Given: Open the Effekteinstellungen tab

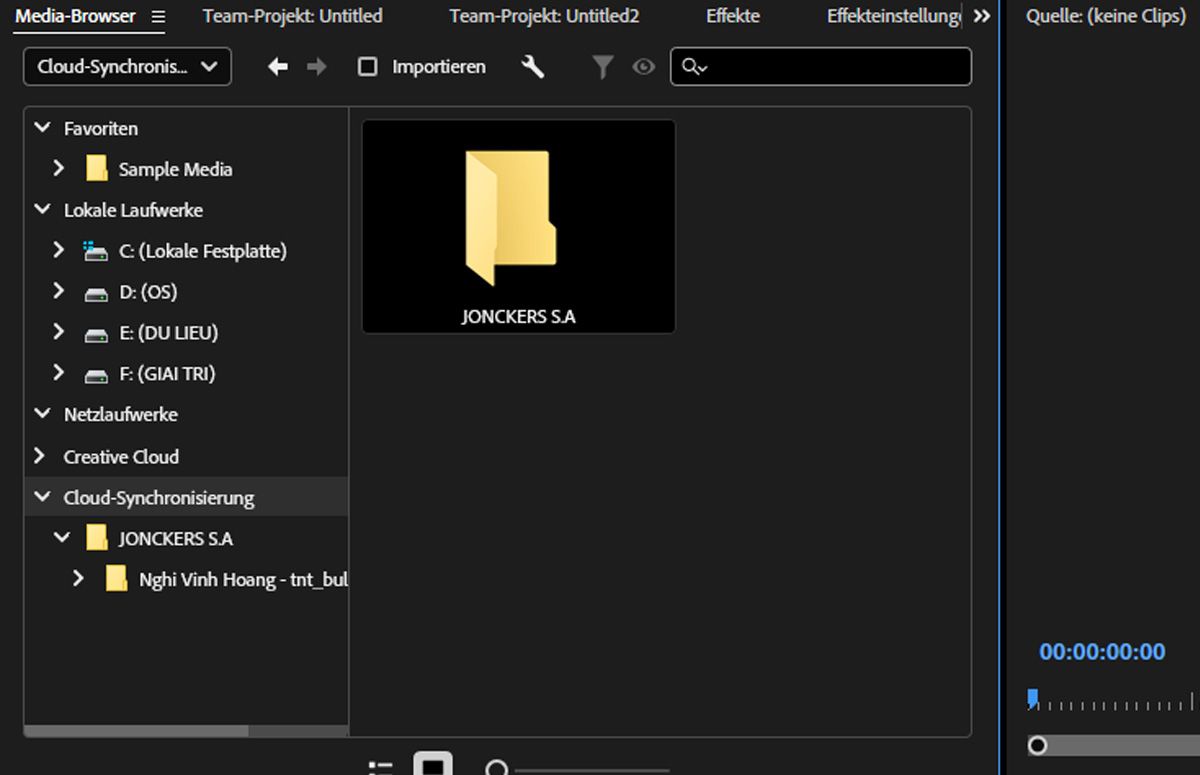Looking at the screenshot, I should pos(895,16).
